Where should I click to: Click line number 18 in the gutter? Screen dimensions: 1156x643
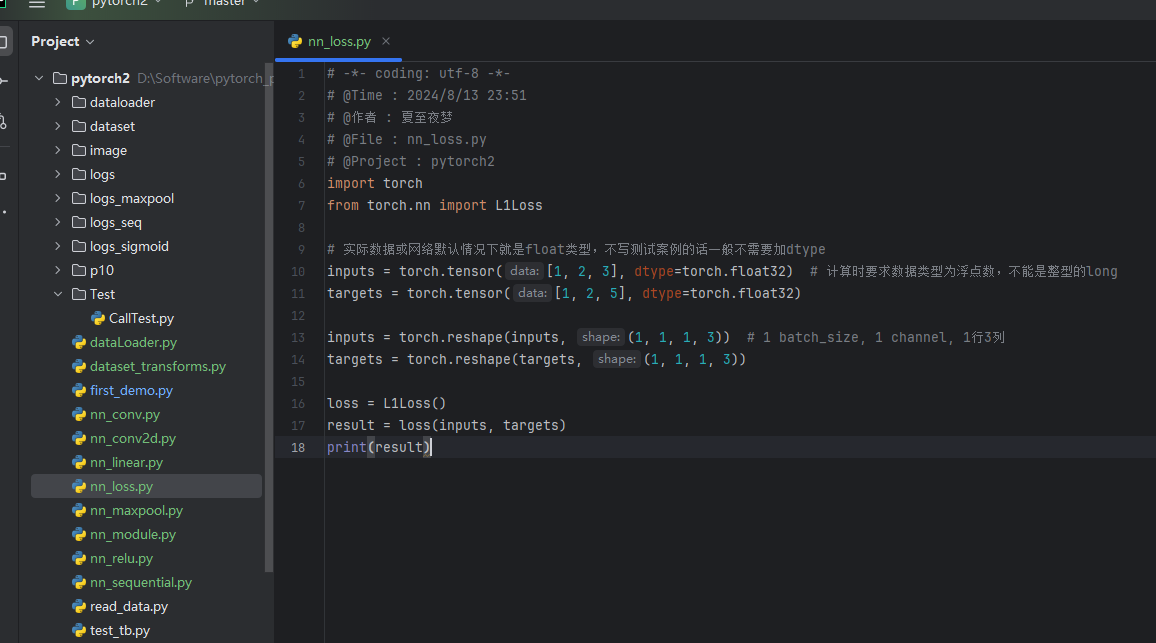(298, 447)
